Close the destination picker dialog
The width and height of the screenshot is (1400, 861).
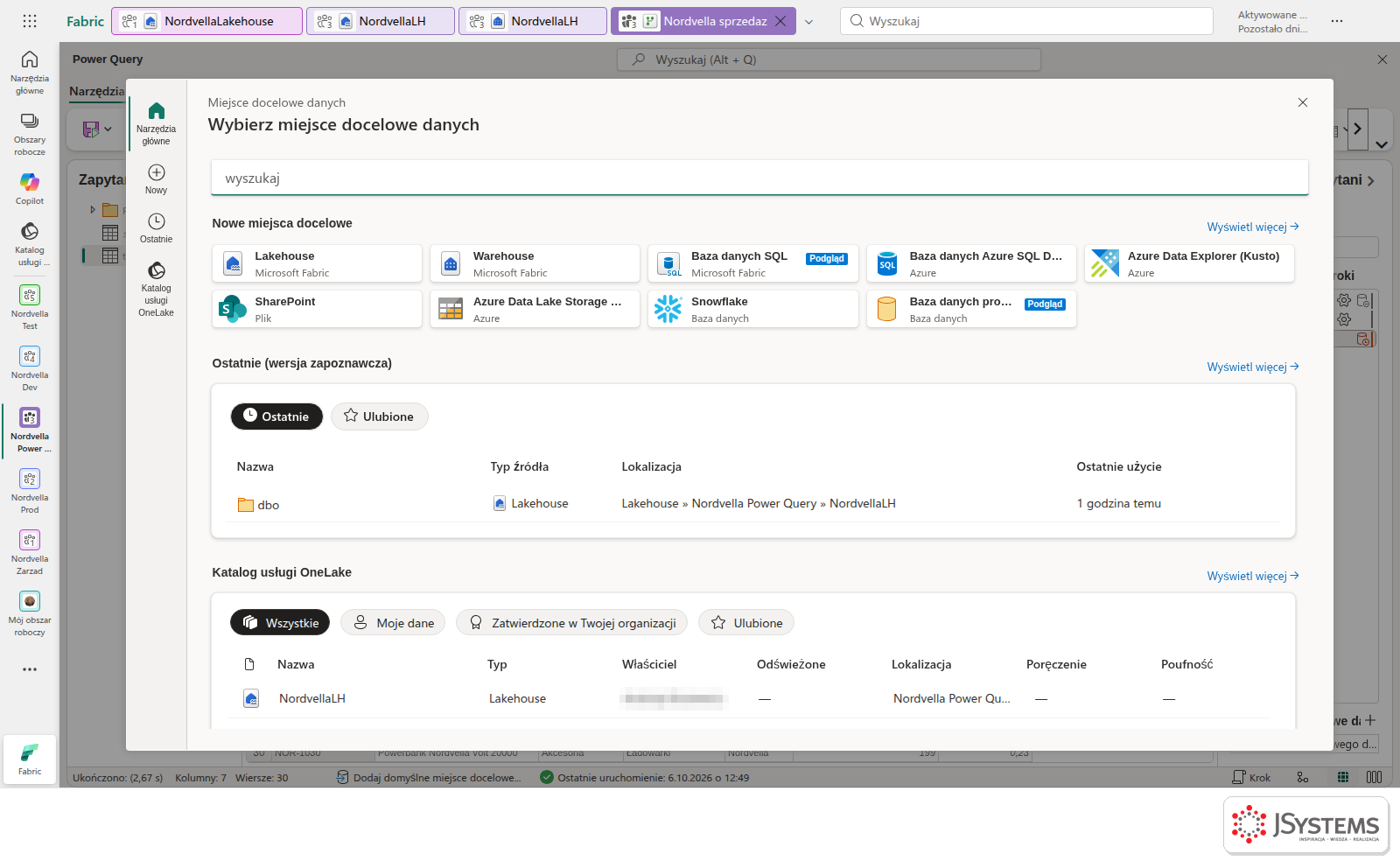(1303, 102)
